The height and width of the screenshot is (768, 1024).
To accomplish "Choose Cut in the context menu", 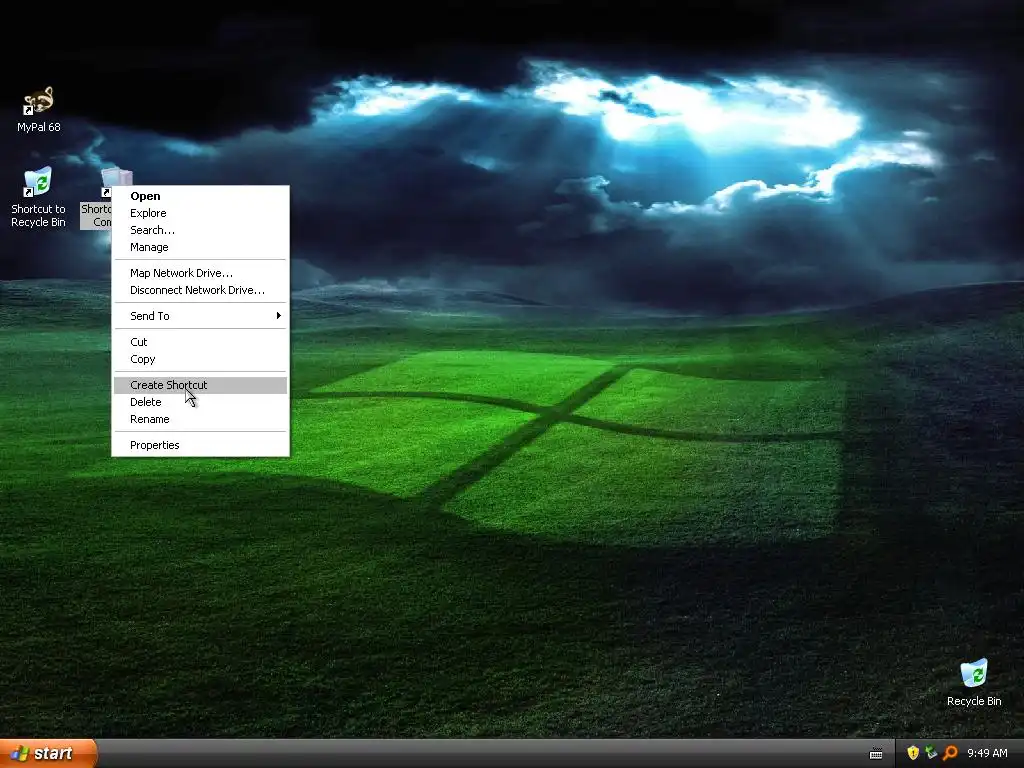I will point(200,342).
